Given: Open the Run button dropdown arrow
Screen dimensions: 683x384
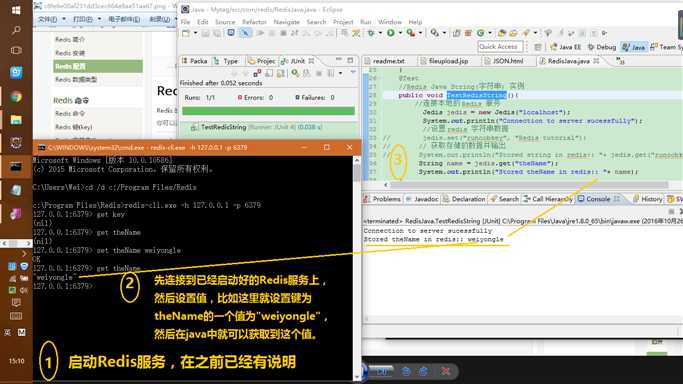Looking at the screenshot, I should click(400, 33).
